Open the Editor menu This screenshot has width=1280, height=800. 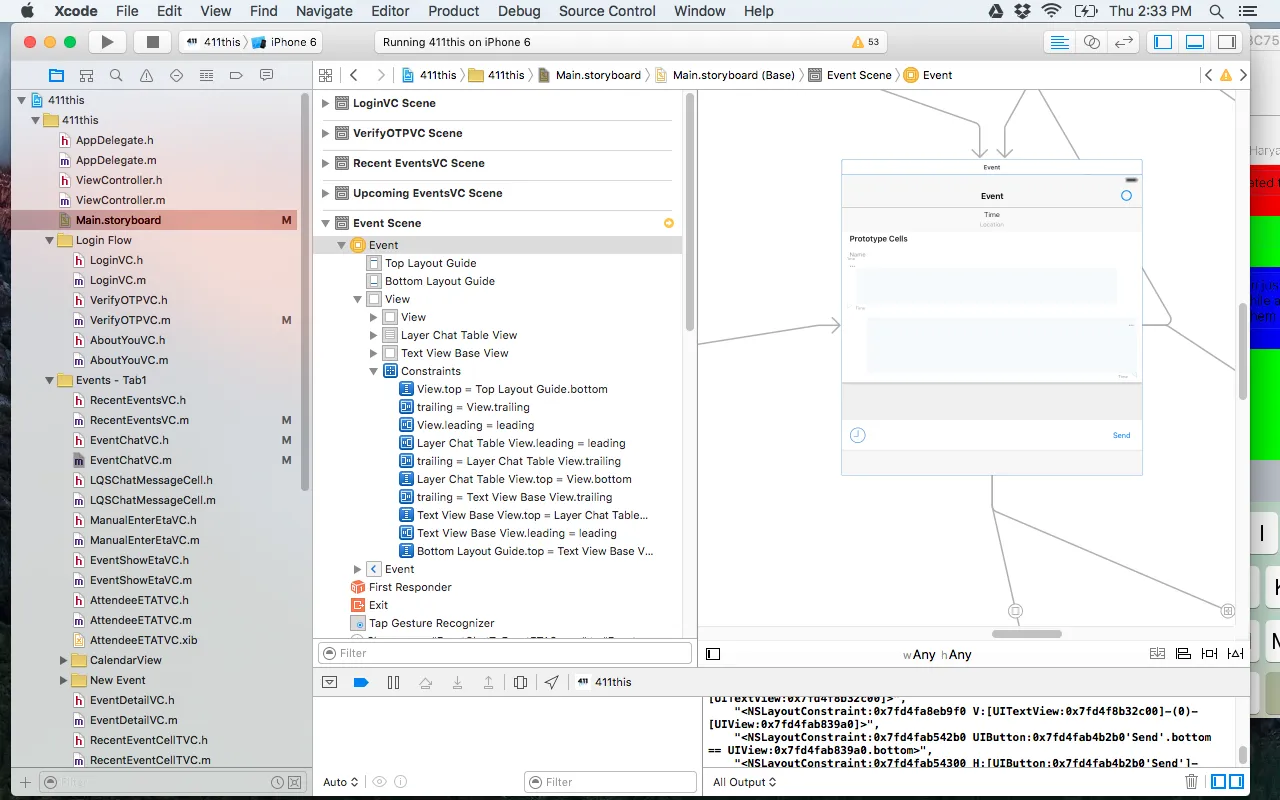tap(390, 11)
